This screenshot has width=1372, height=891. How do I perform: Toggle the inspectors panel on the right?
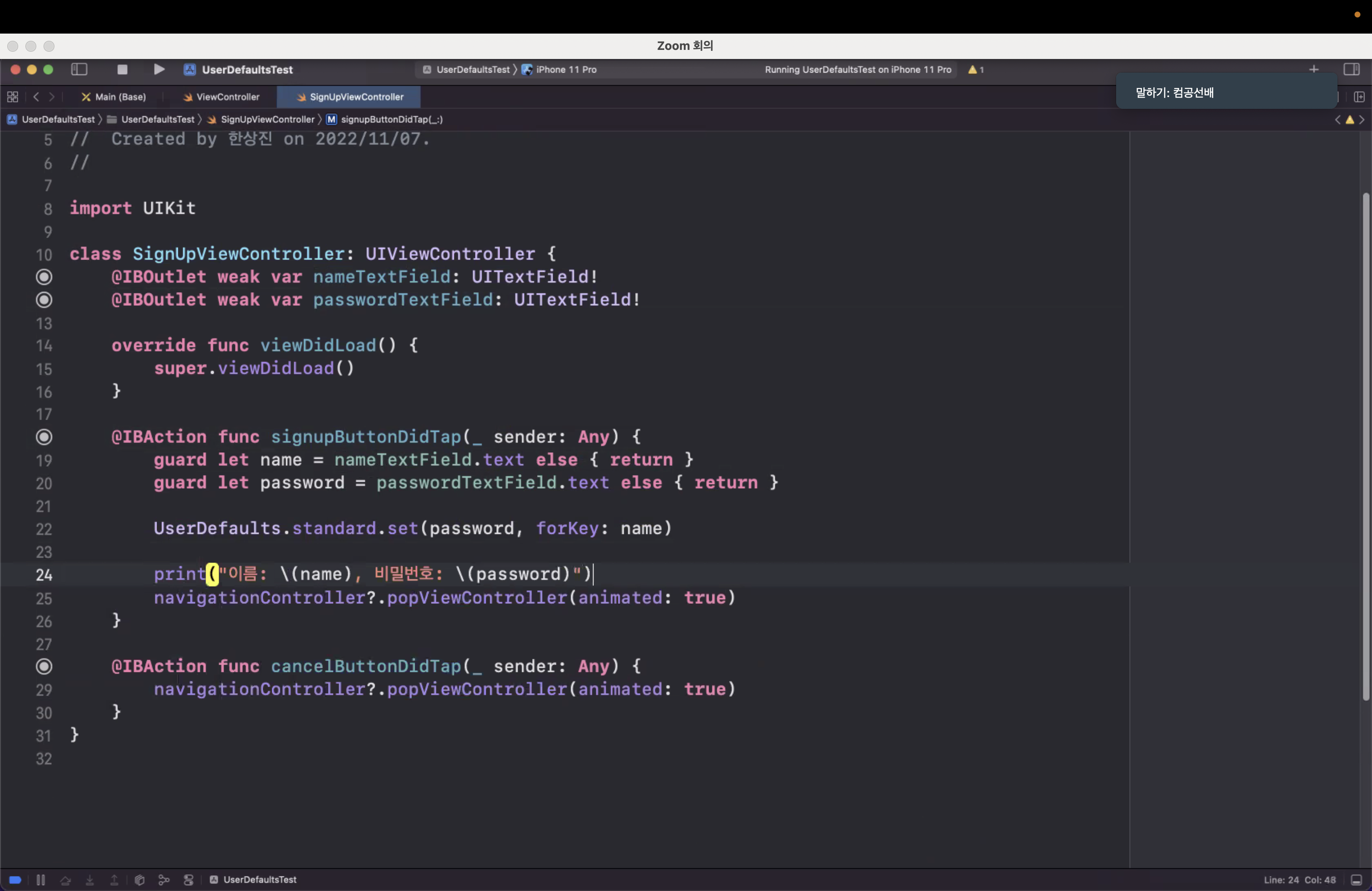[1352, 69]
